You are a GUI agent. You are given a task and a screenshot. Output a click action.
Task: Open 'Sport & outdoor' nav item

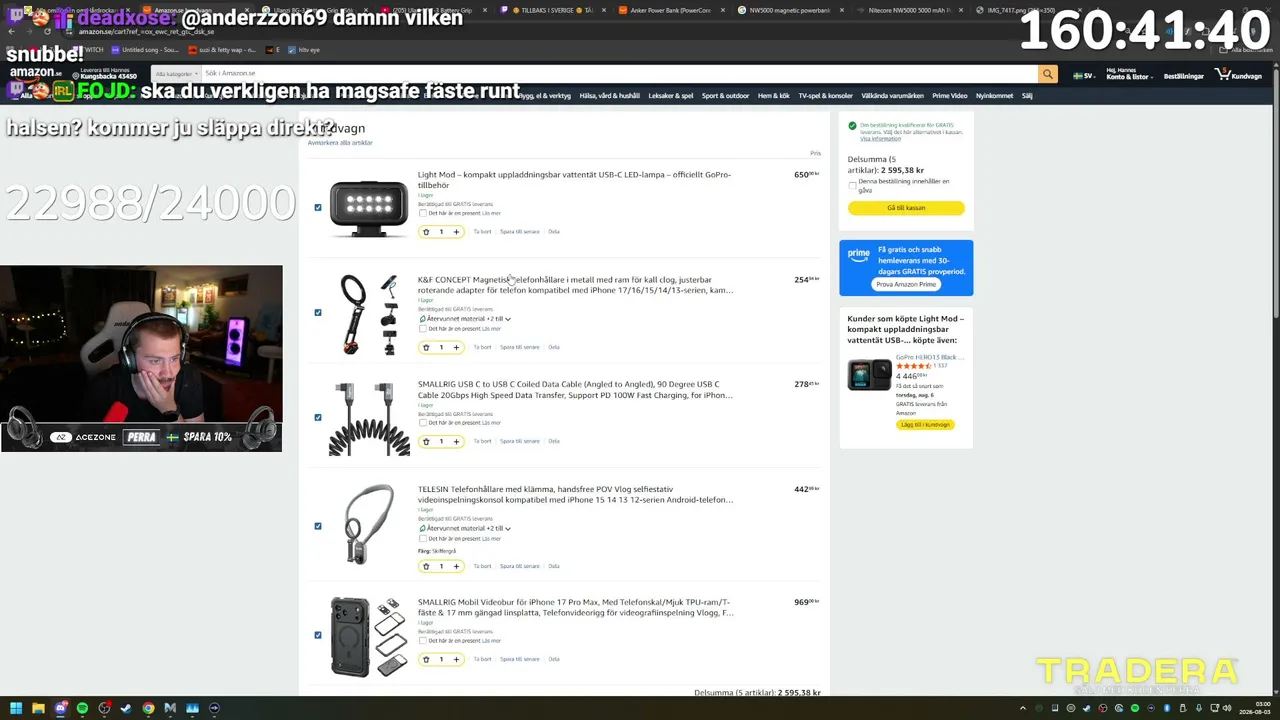(x=725, y=96)
